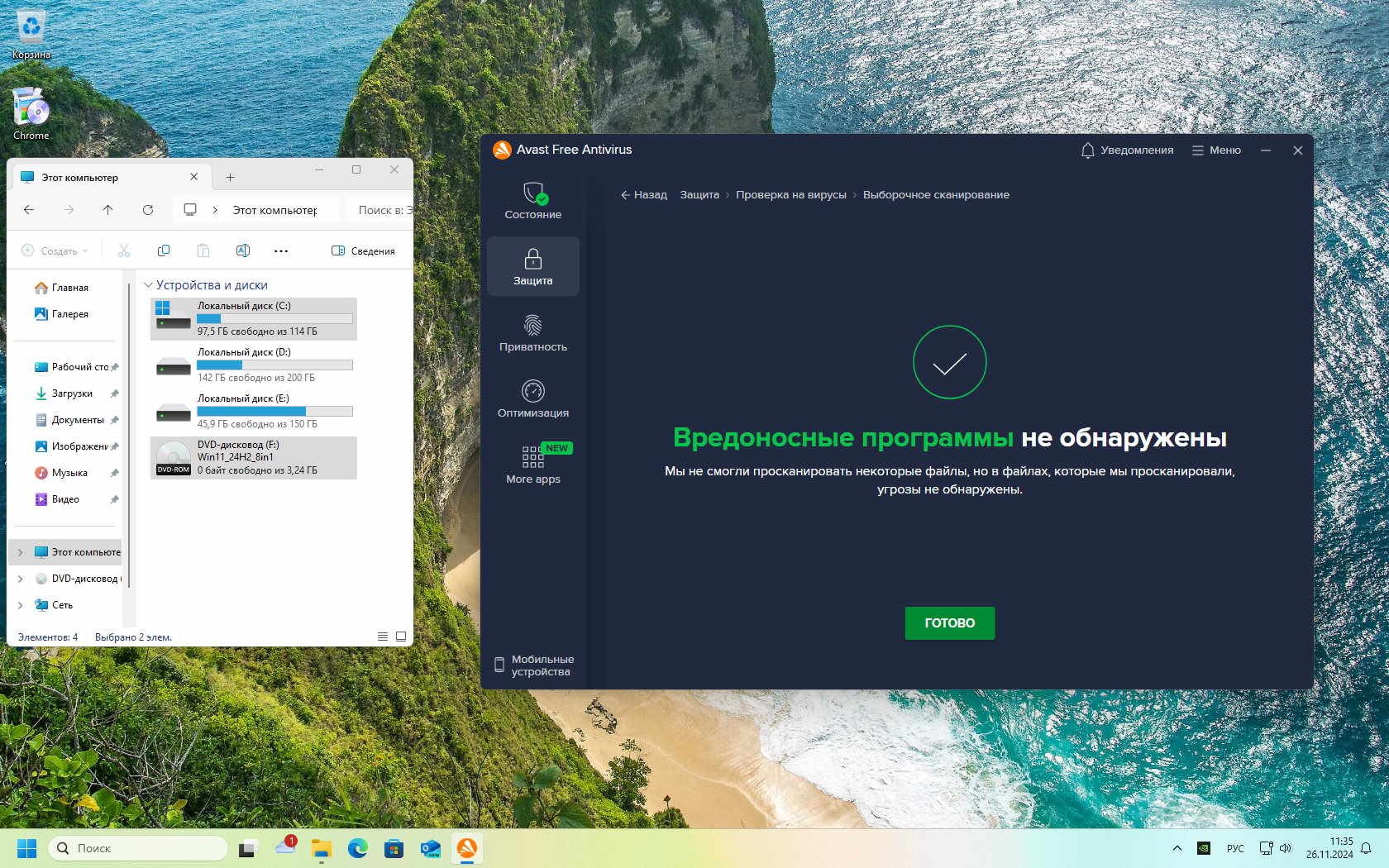Switch Explorer to details list view

coord(383,637)
